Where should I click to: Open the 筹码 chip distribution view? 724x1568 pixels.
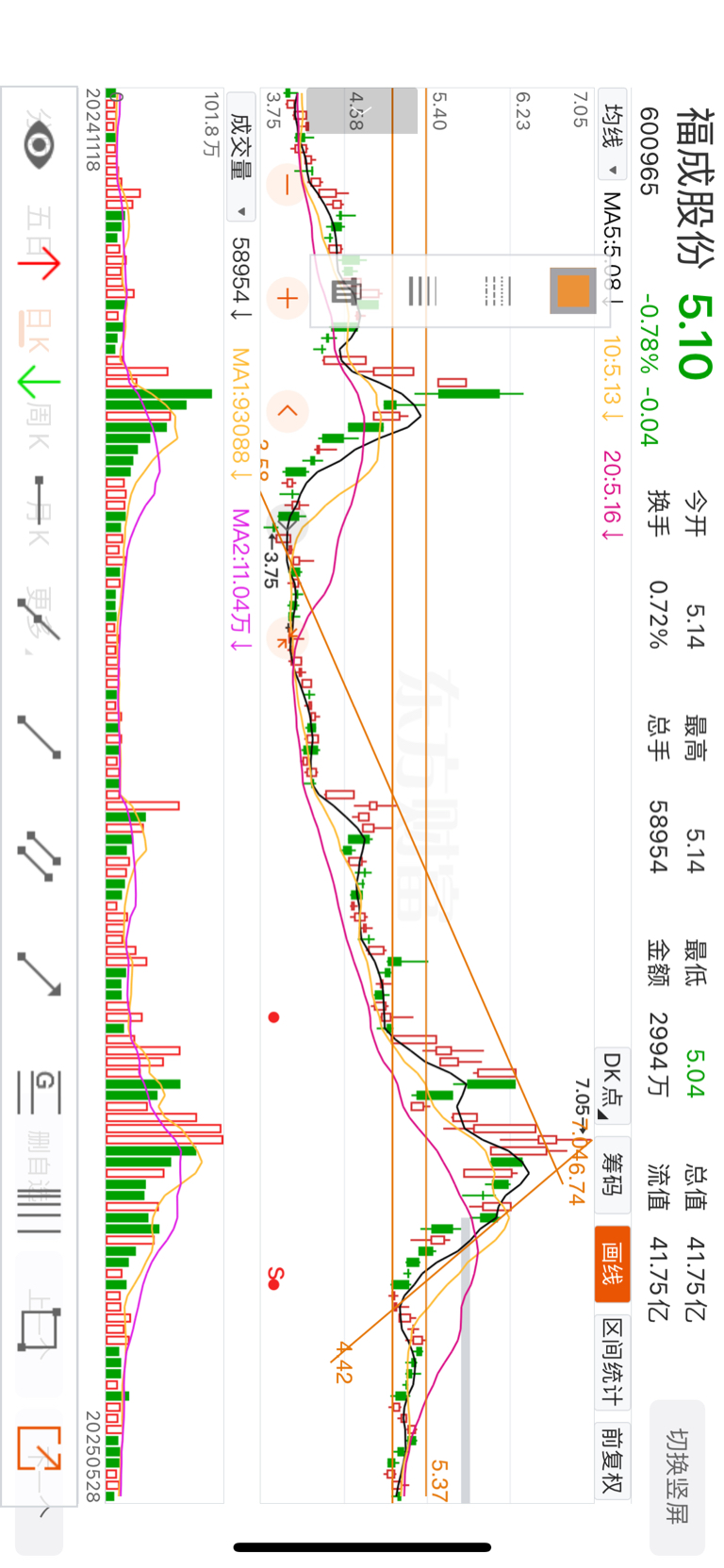pos(613,1174)
